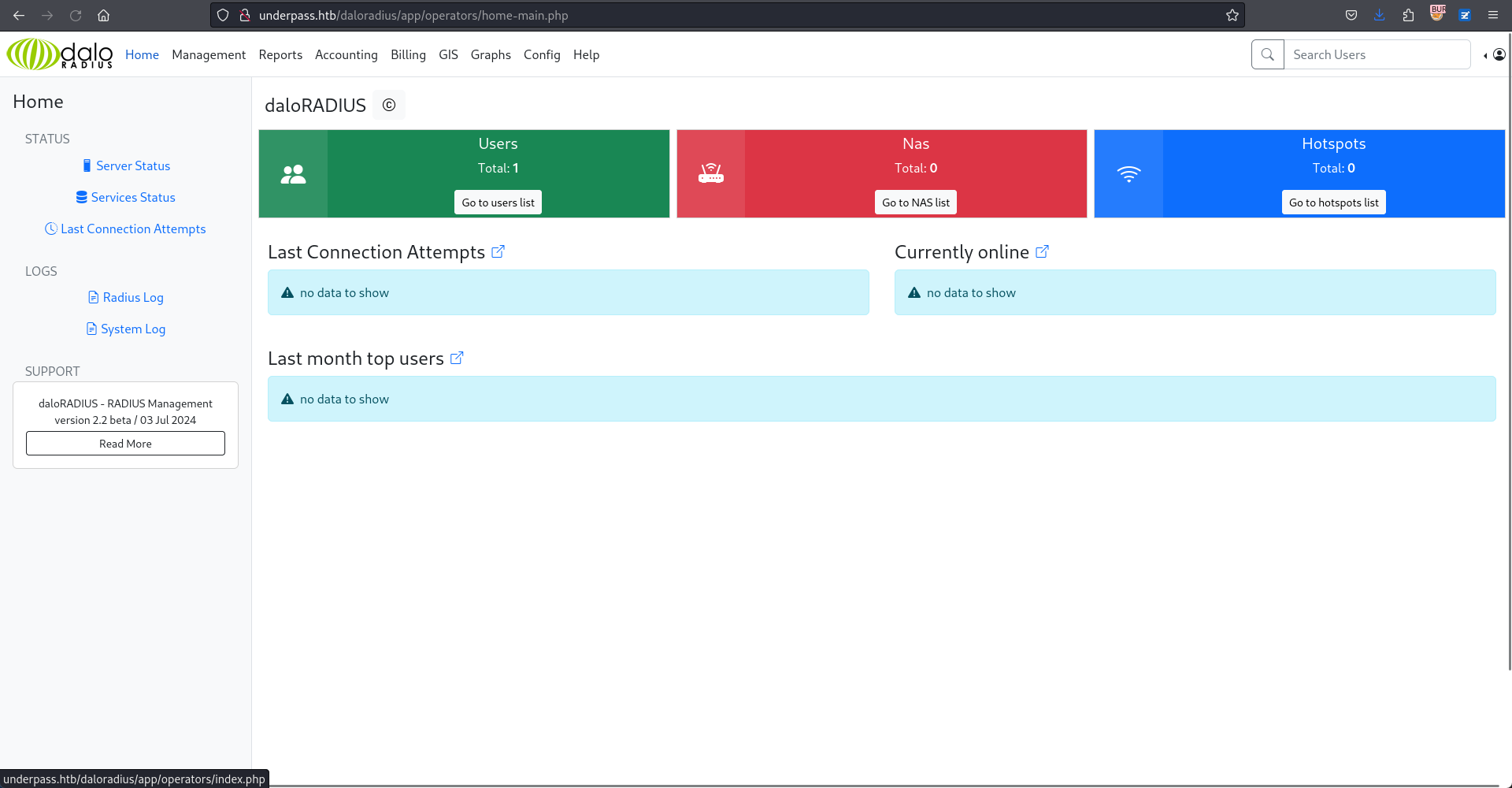Viewport: 1512px width, 788px height.
Task: Open the Reports menu
Action: 280,54
